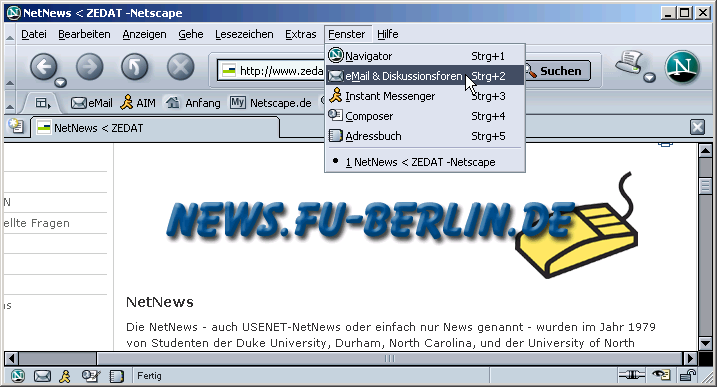This screenshot has height=387, width=717.
Task: Toggle online/offline connection status bar icon
Action: pos(631,375)
